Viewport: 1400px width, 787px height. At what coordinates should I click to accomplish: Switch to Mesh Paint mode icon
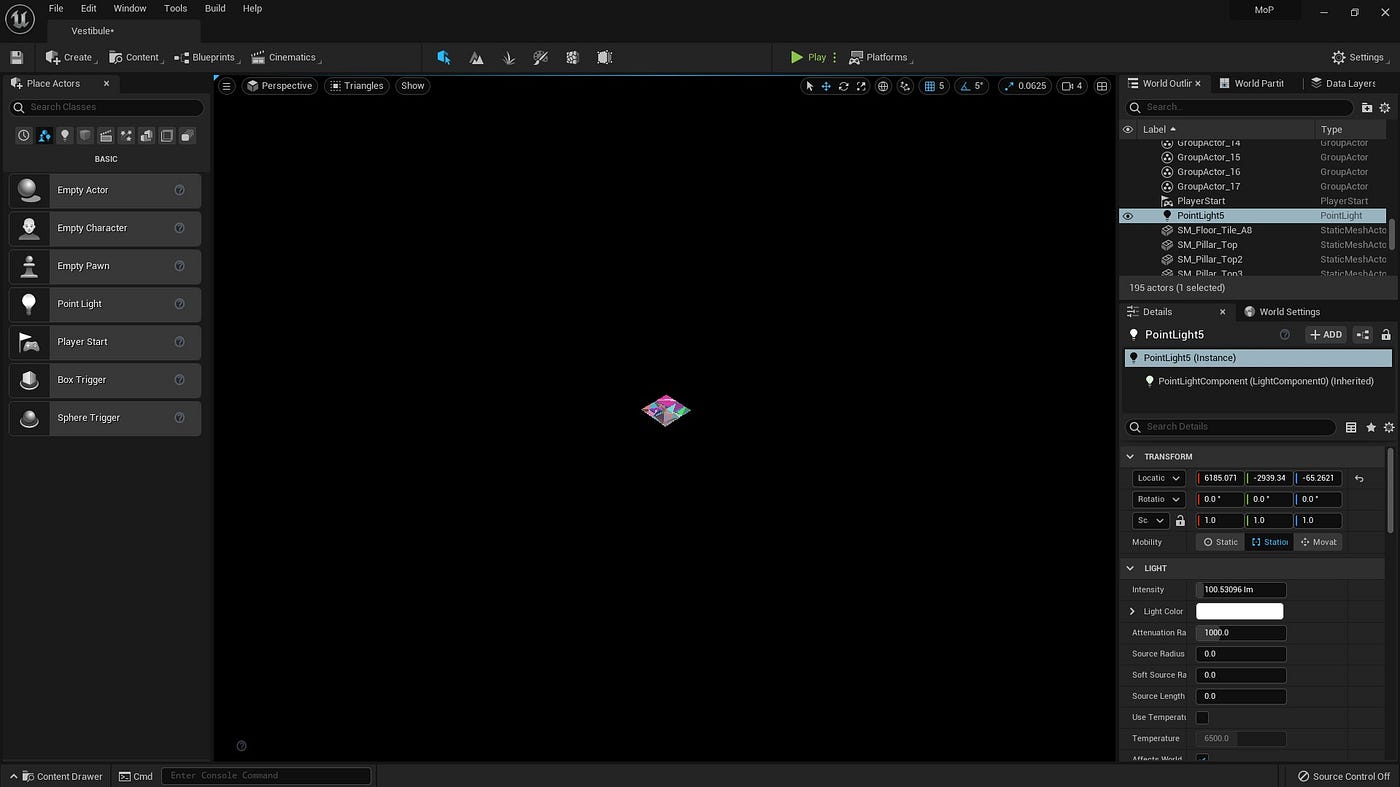point(541,58)
